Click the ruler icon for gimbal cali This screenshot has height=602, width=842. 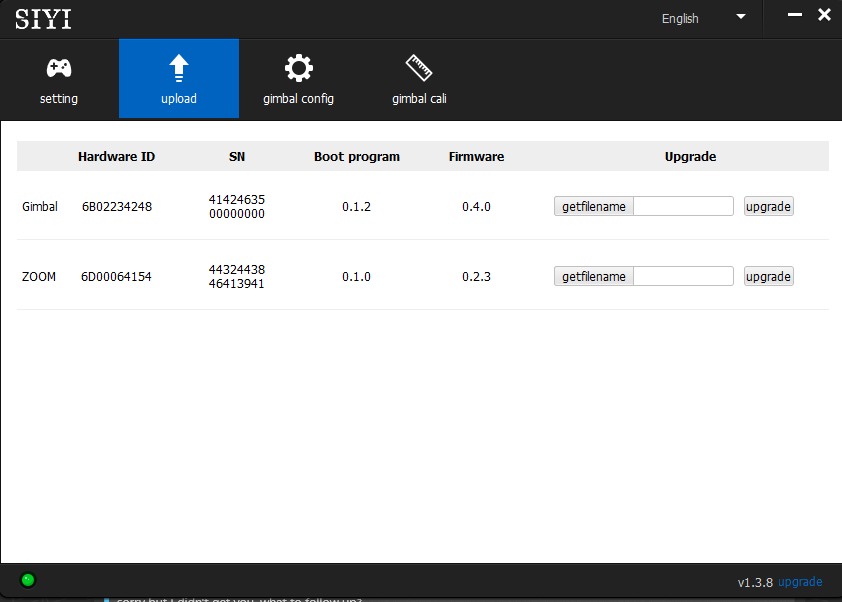pyautogui.click(x=419, y=68)
